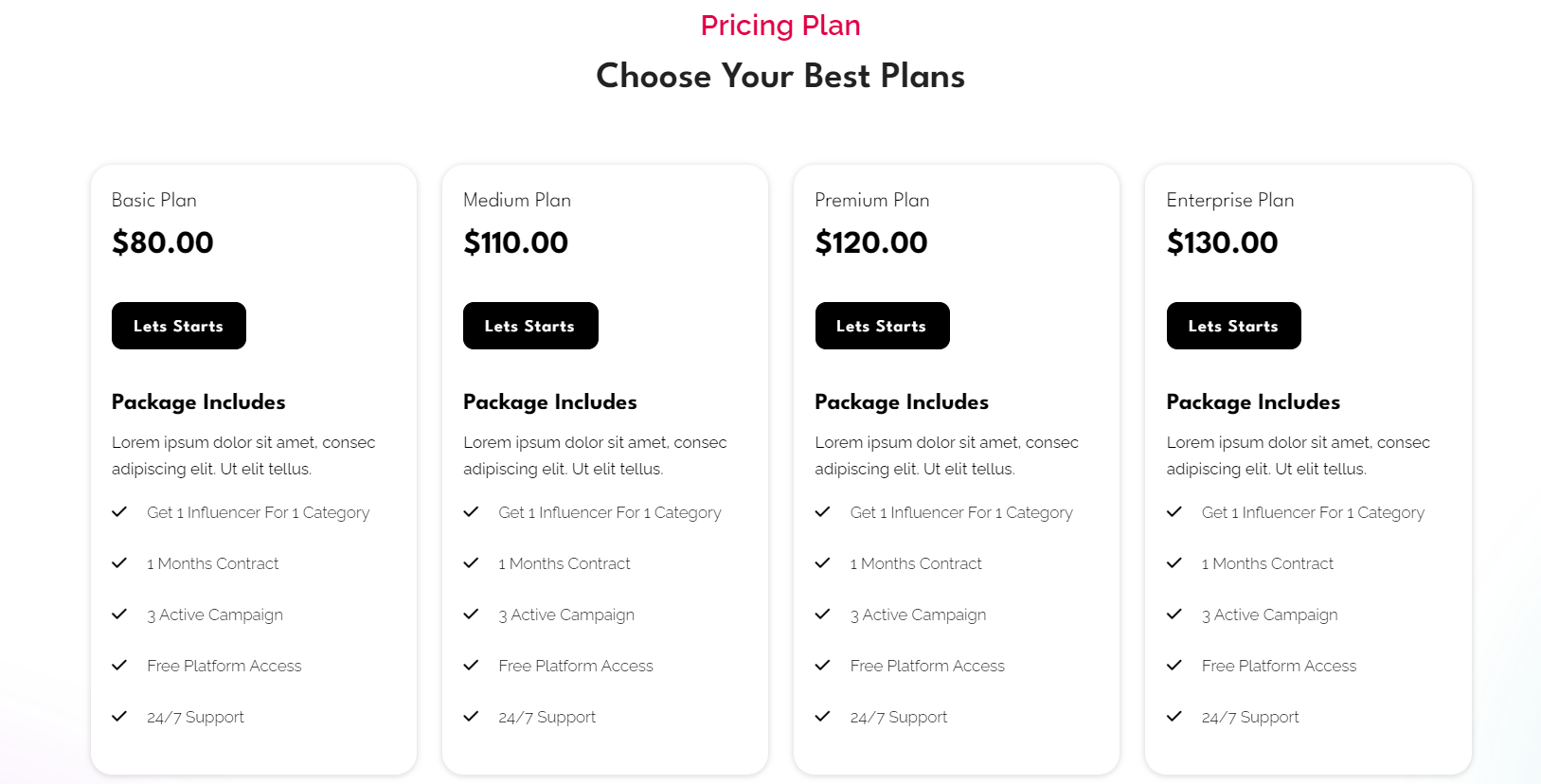Click Package Includes heading in Medium Plan
The width and height of the screenshot is (1541, 784).
click(549, 401)
